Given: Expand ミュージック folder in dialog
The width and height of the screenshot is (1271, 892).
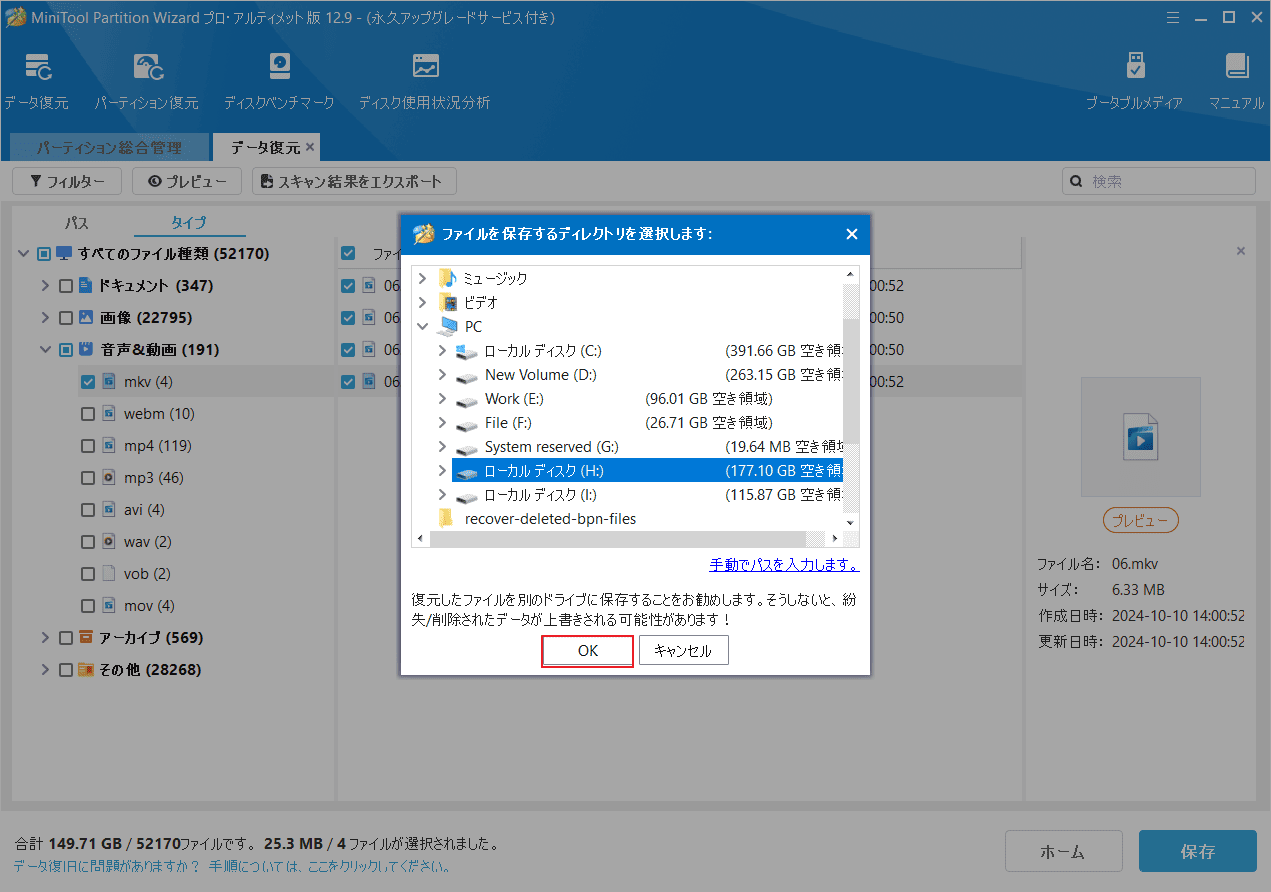Looking at the screenshot, I should click(x=422, y=278).
